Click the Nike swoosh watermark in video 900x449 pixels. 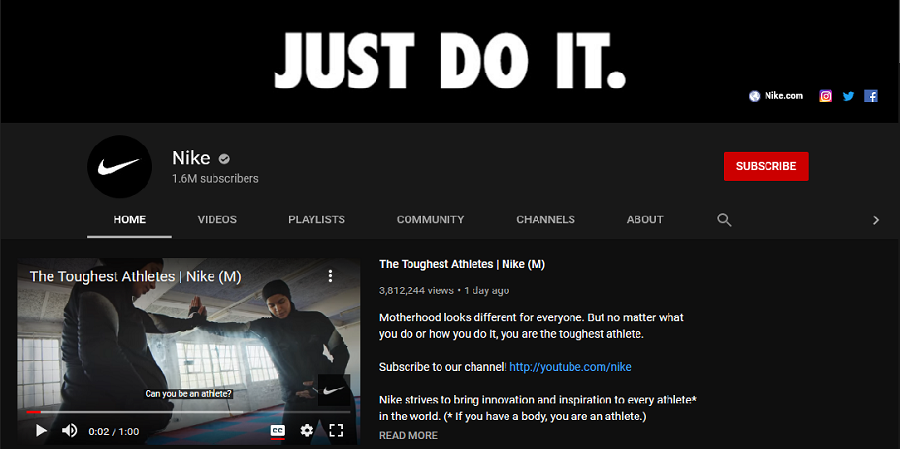coord(333,390)
